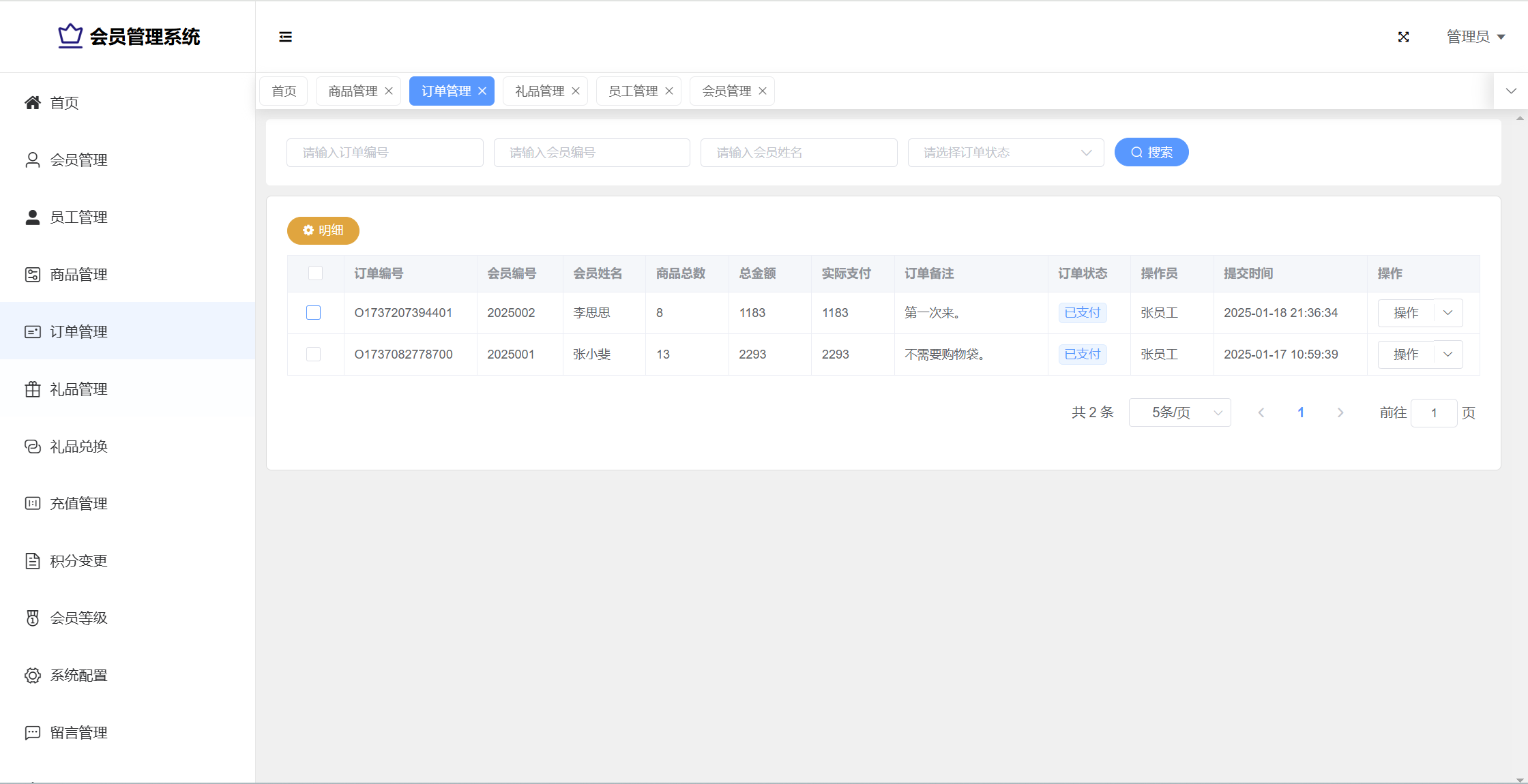Open 系统配置 via gear icon
Image resolution: width=1528 pixels, height=784 pixels.
(33, 676)
